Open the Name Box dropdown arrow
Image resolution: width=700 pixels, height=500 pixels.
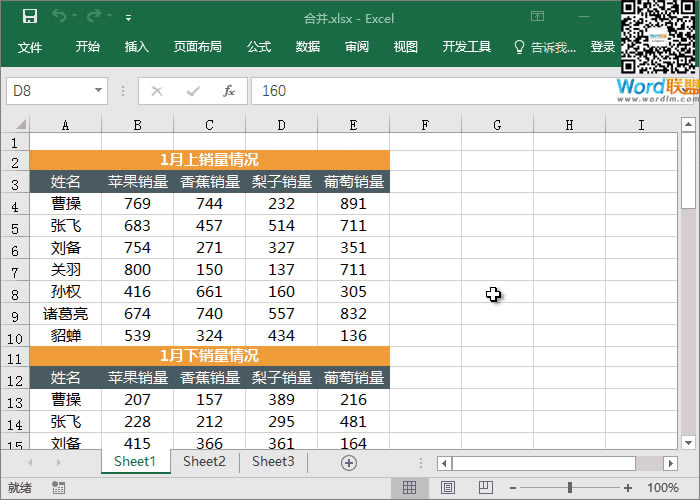click(x=99, y=91)
